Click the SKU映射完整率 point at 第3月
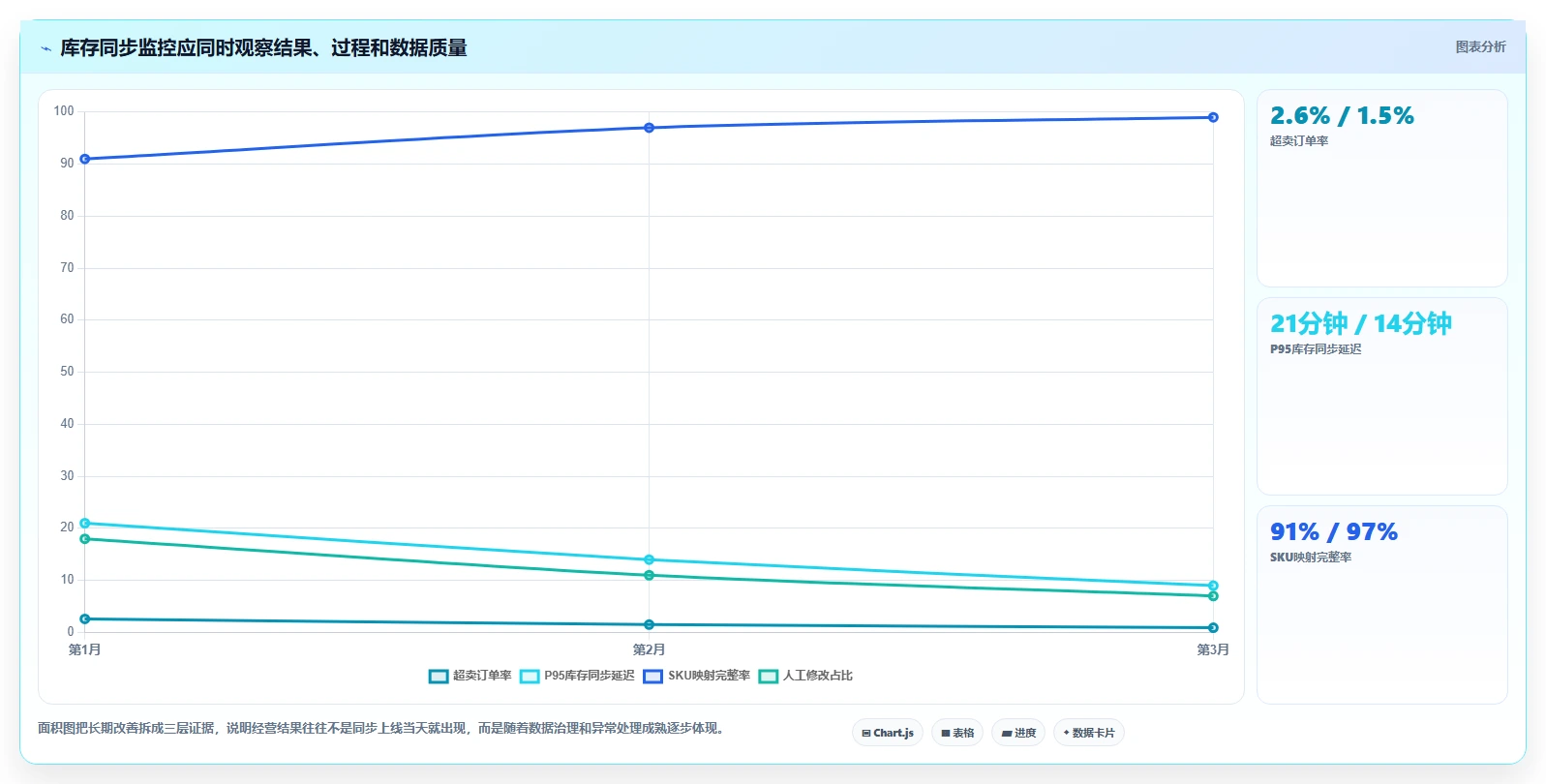The width and height of the screenshot is (1546, 784). [1213, 117]
